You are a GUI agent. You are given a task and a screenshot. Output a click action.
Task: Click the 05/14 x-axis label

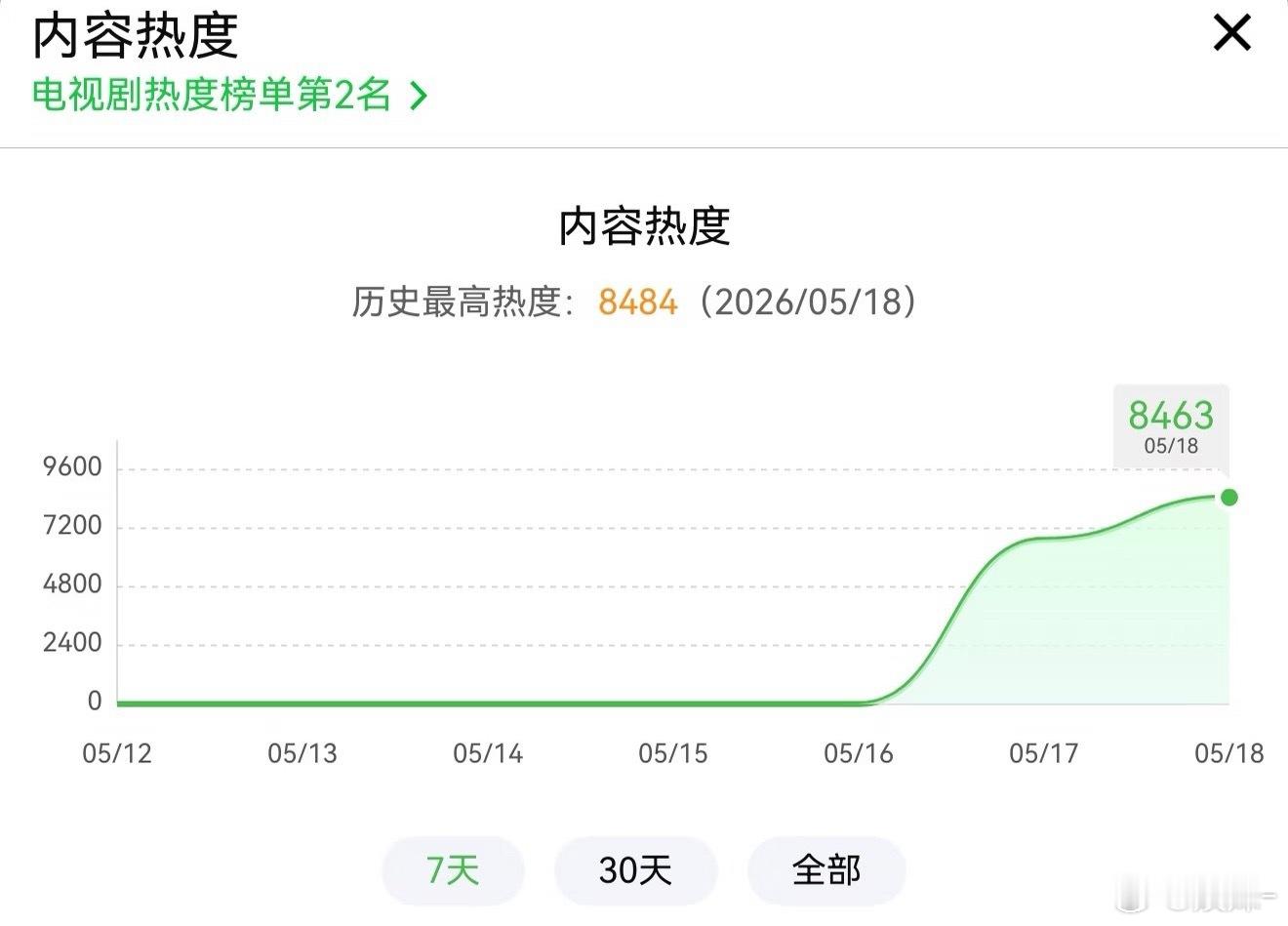pos(488,753)
